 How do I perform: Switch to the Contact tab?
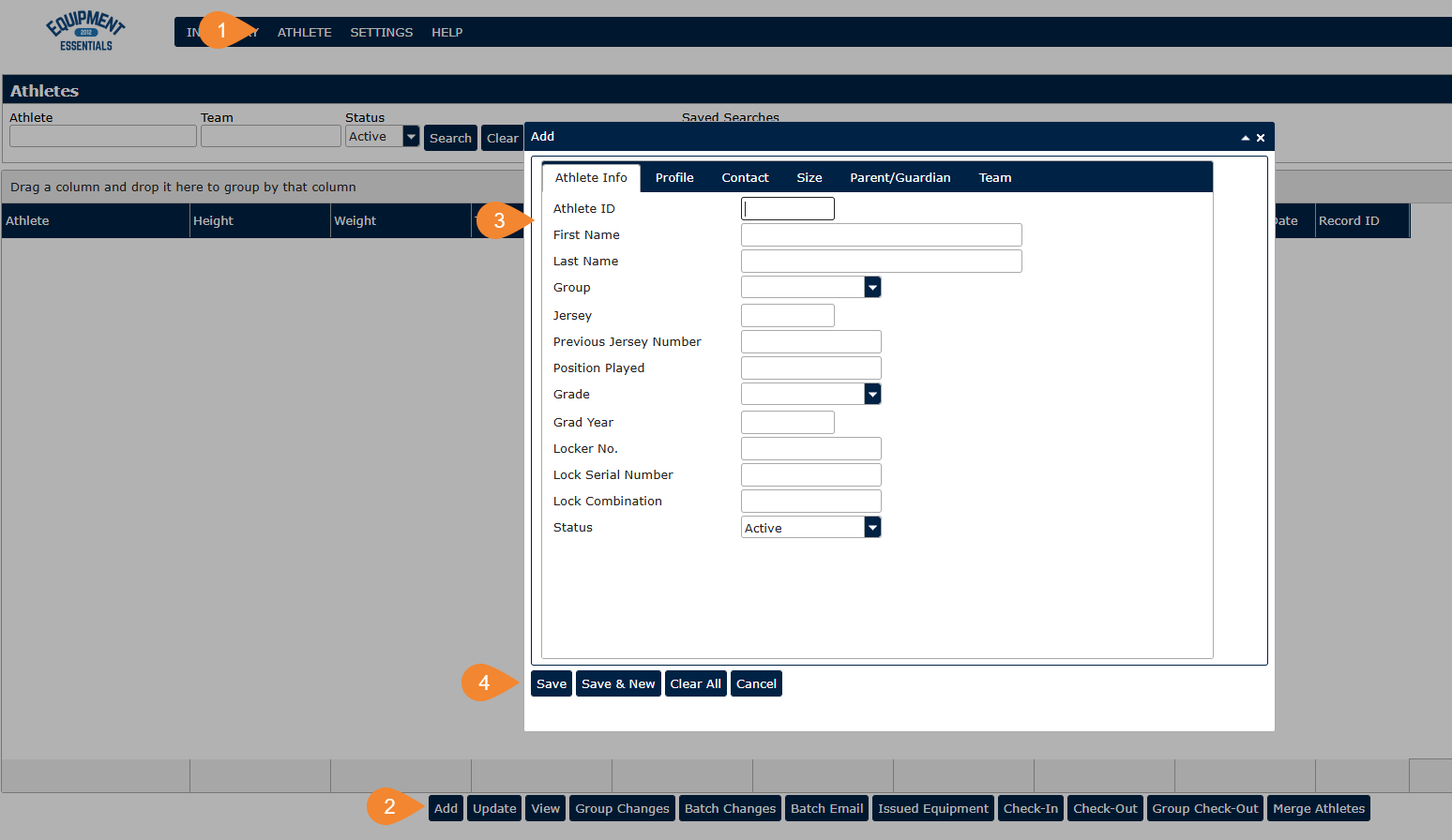pos(745,177)
